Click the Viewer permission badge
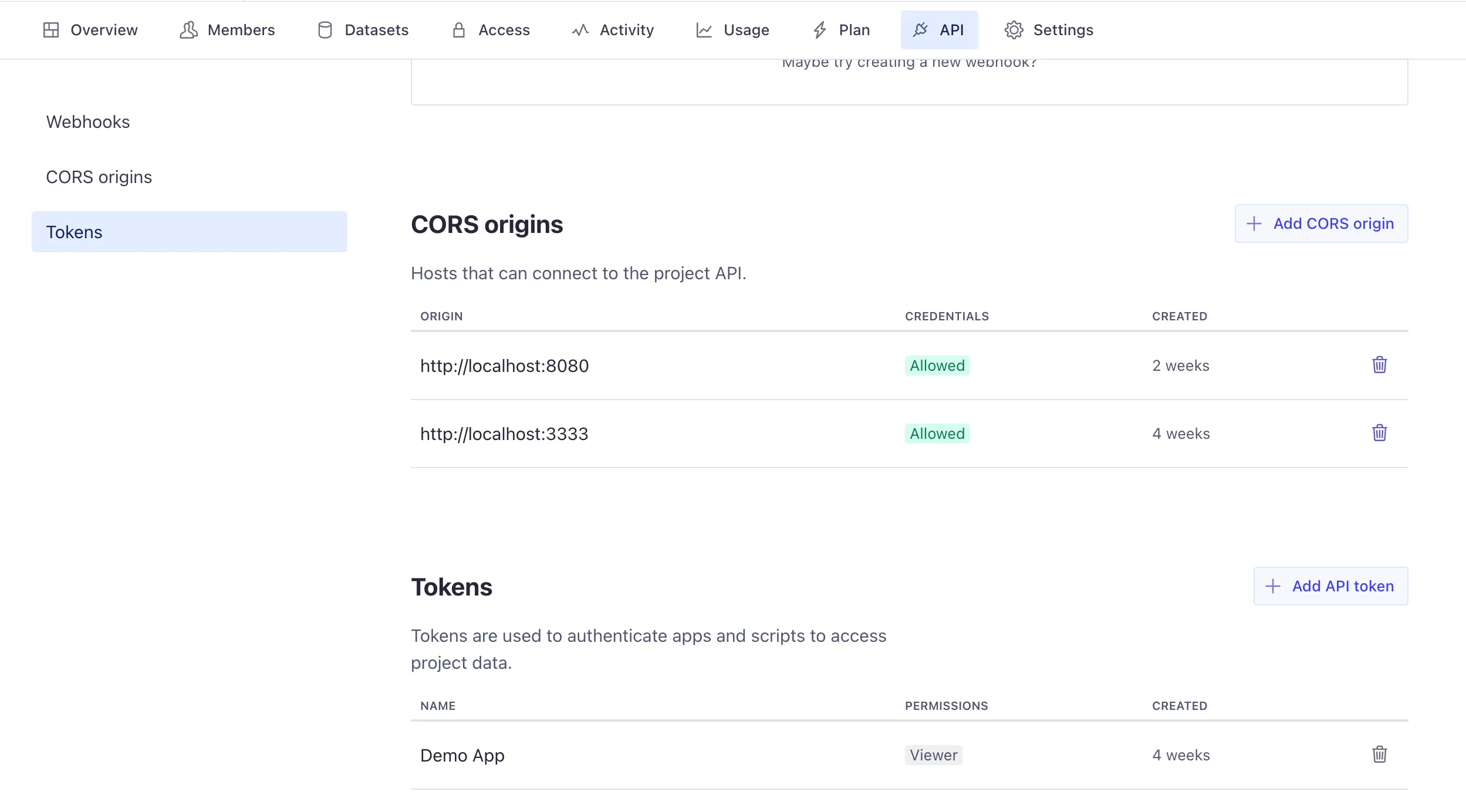The width and height of the screenshot is (1466, 812). point(933,755)
